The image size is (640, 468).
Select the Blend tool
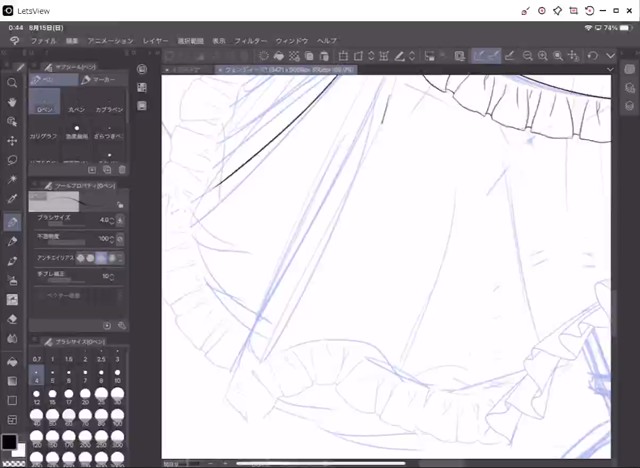point(12,338)
